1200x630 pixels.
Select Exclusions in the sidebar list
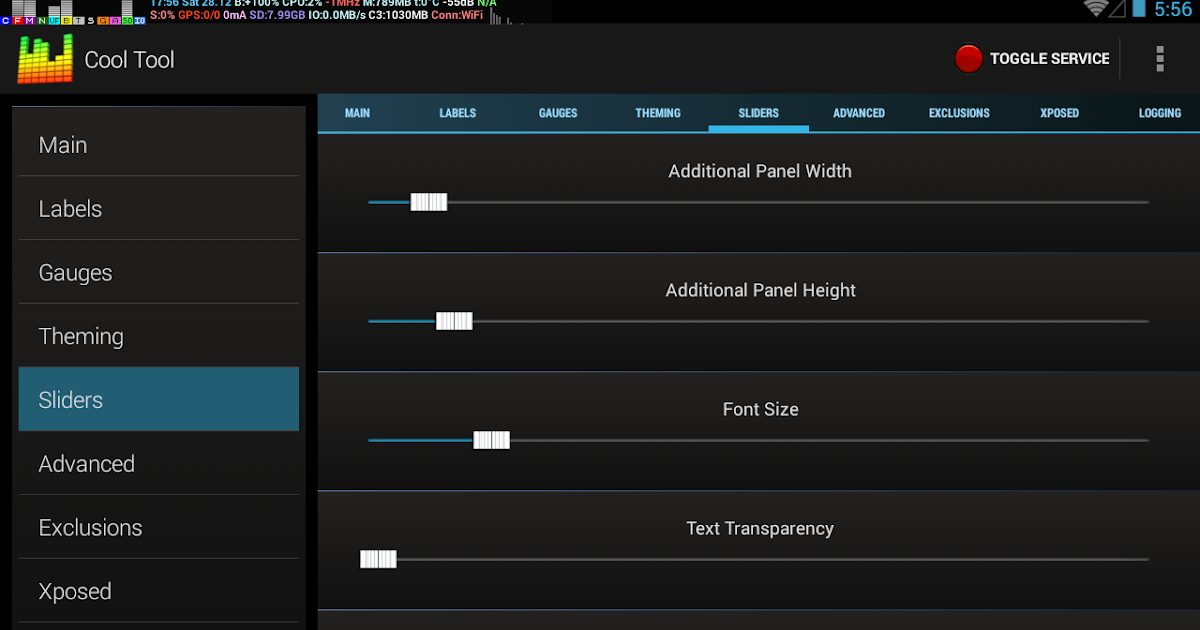159,527
